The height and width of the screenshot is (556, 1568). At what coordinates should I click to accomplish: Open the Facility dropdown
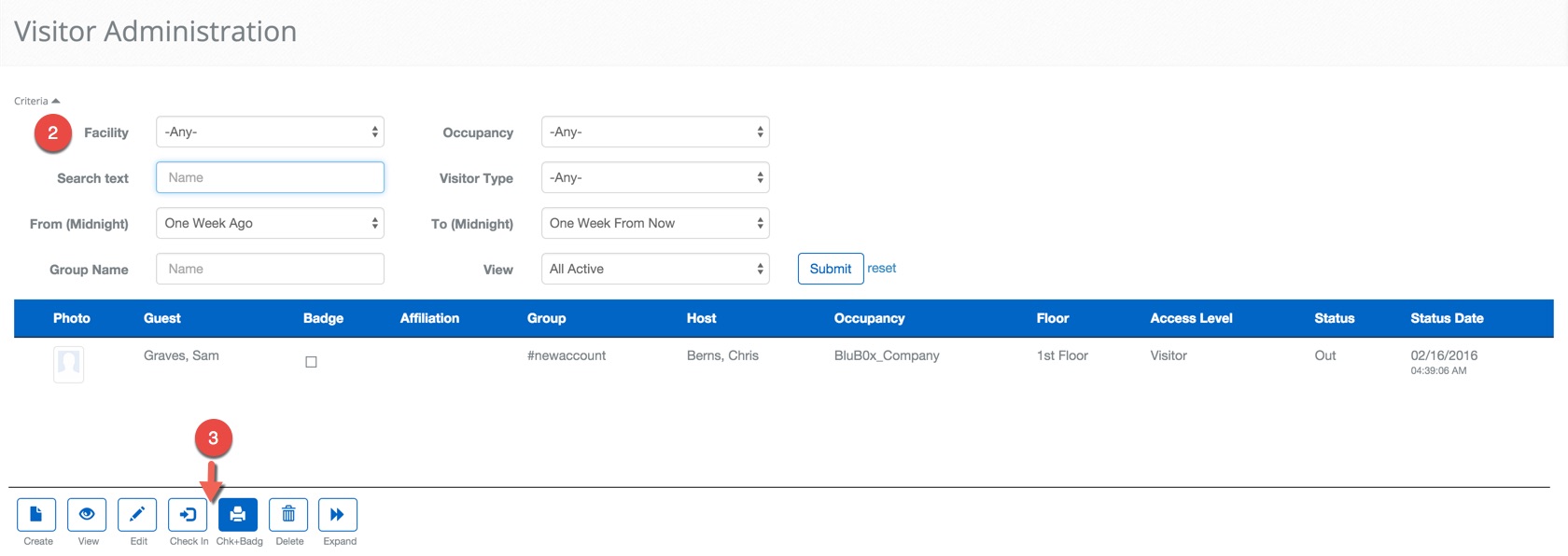[270, 132]
